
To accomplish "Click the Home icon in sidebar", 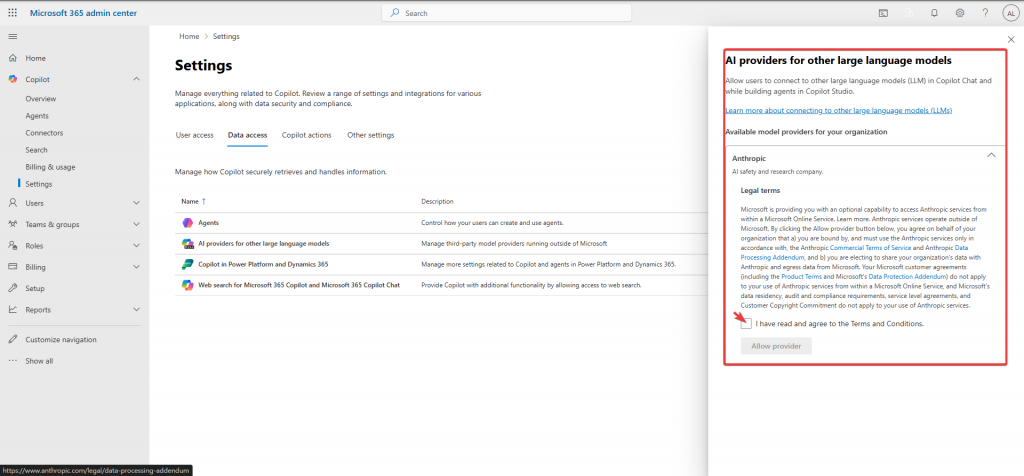I will (12, 58).
